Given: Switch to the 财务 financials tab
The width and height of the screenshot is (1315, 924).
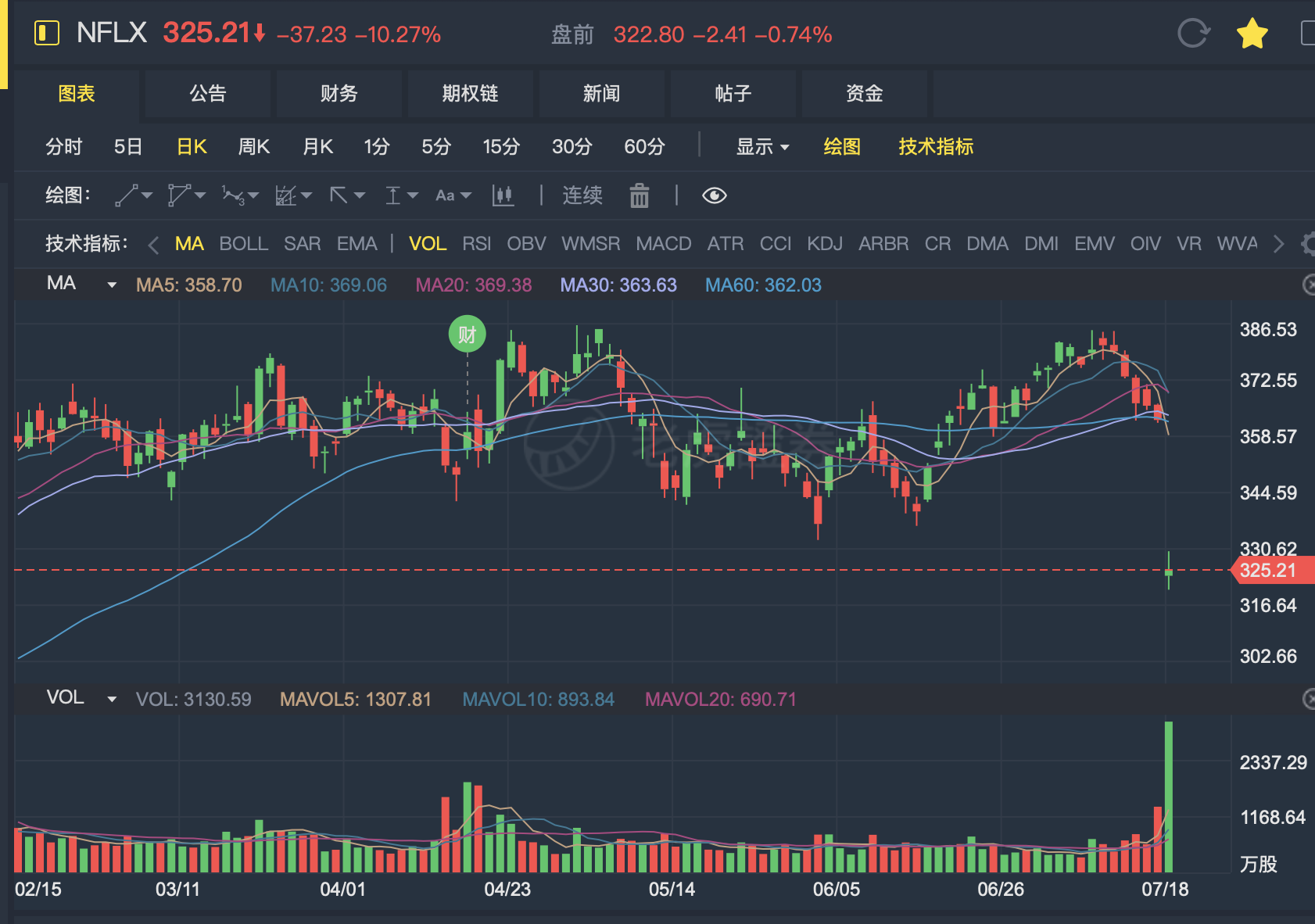Looking at the screenshot, I should pyautogui.click(x=339, y=94).
